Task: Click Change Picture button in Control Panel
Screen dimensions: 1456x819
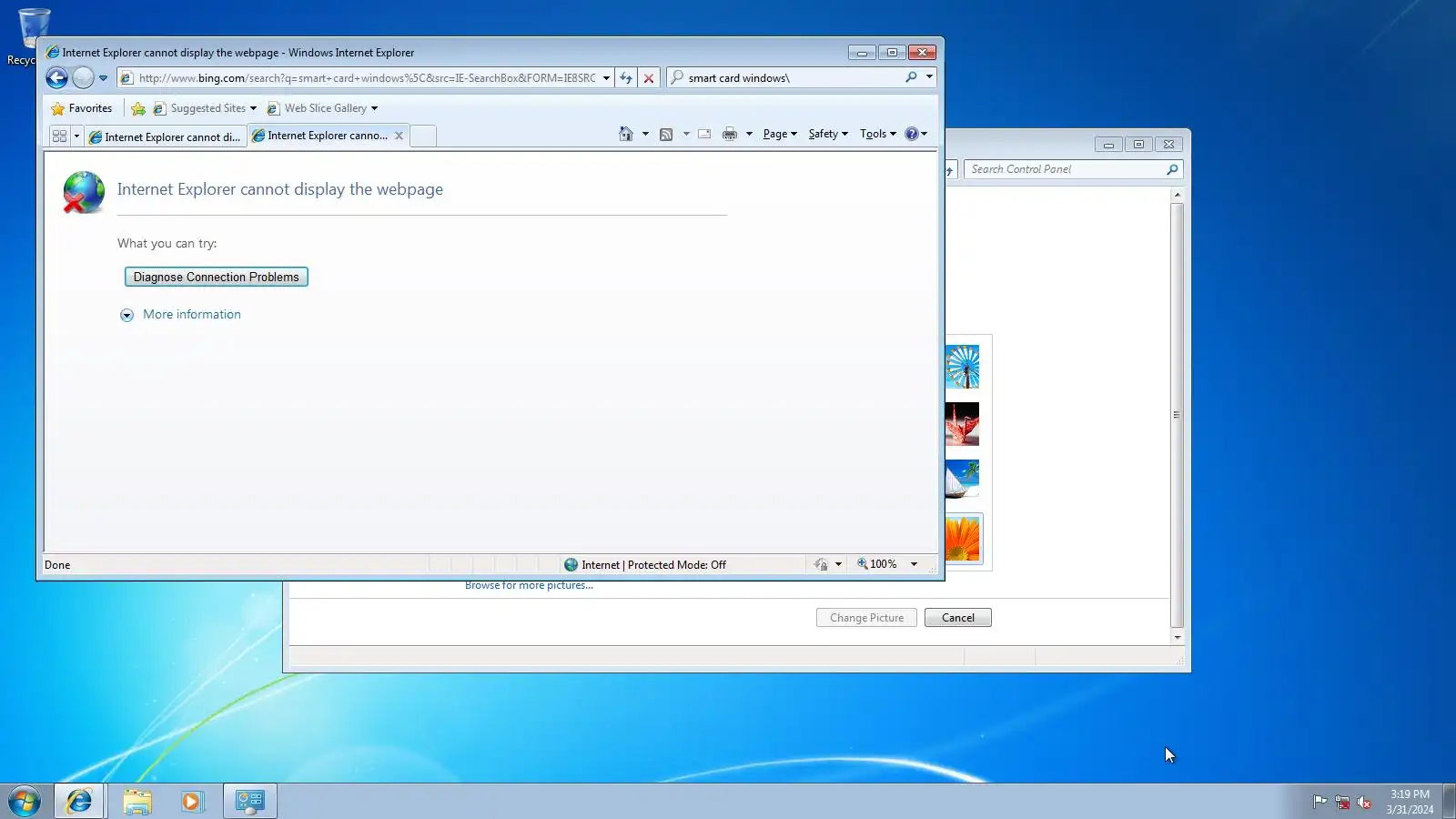Action: pos(866,618)
